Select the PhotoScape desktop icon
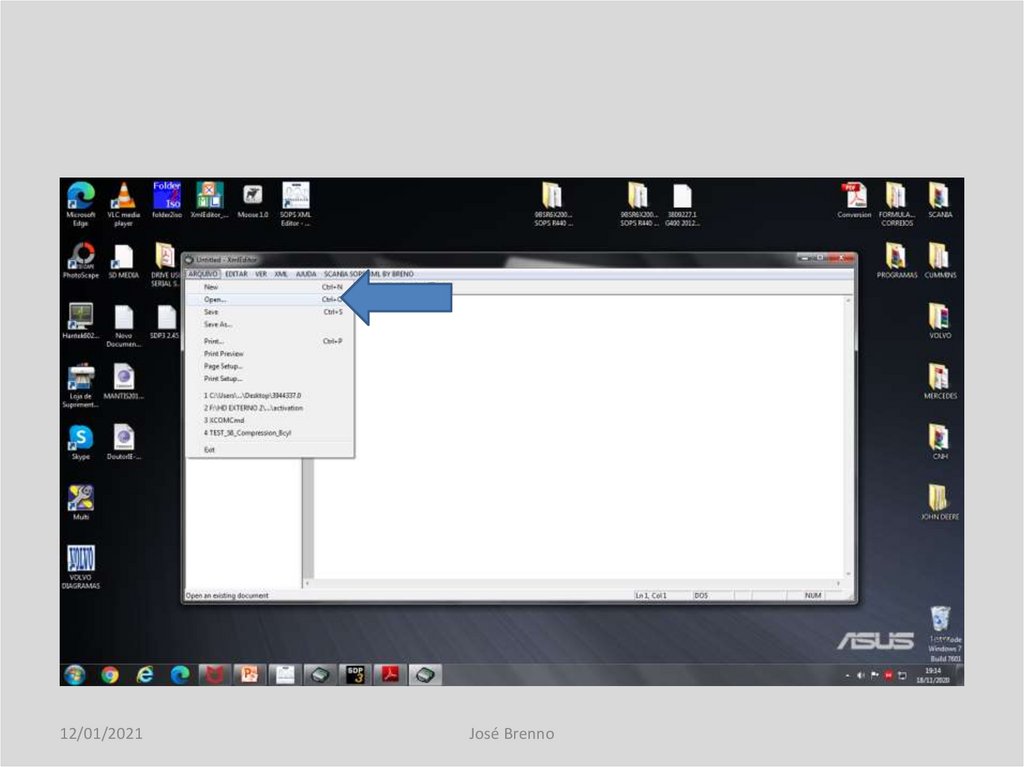Screen dimensions: 1024x767 tap(81, 257)
